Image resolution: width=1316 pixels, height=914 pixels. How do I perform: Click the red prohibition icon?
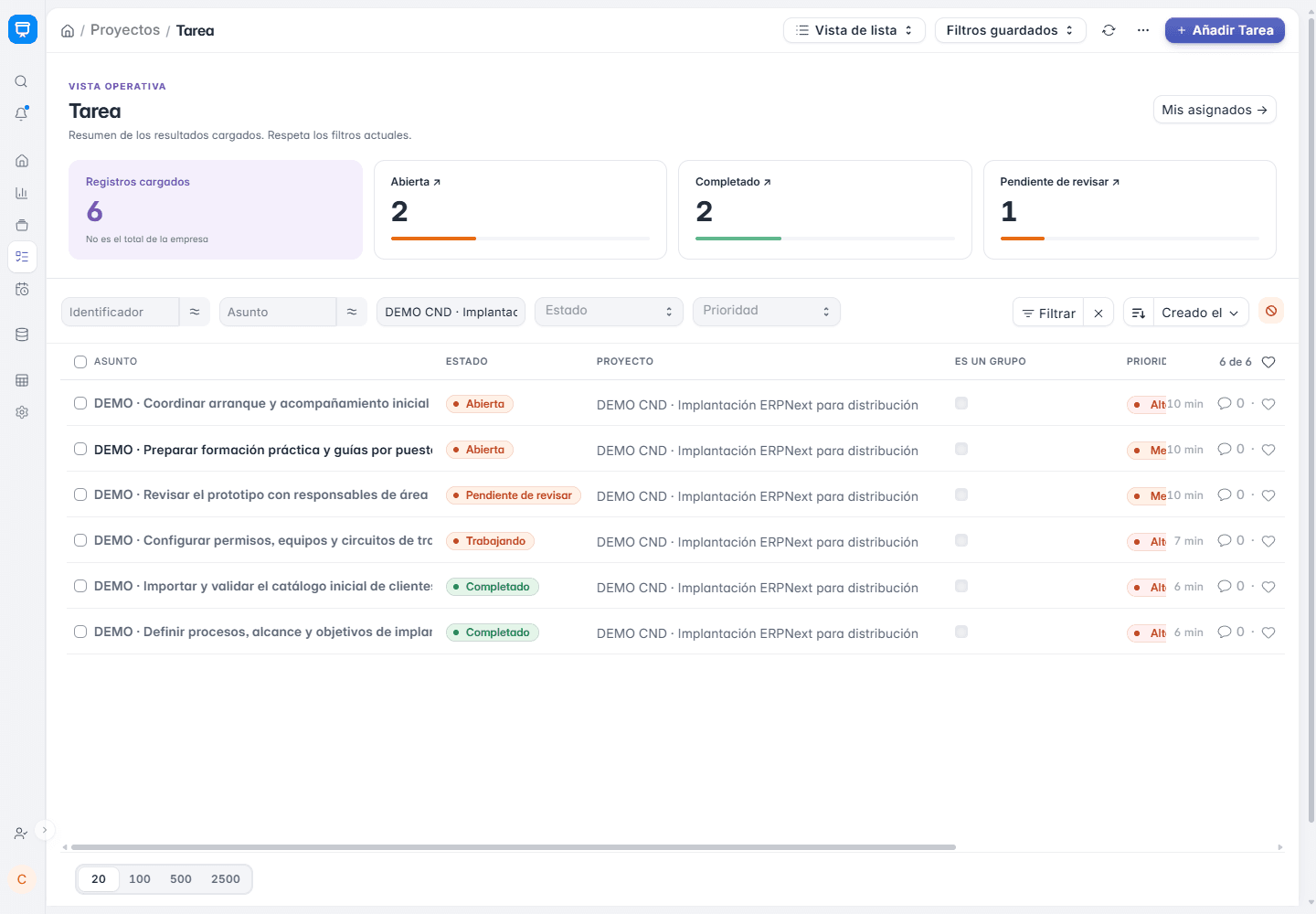(1271, 311)
